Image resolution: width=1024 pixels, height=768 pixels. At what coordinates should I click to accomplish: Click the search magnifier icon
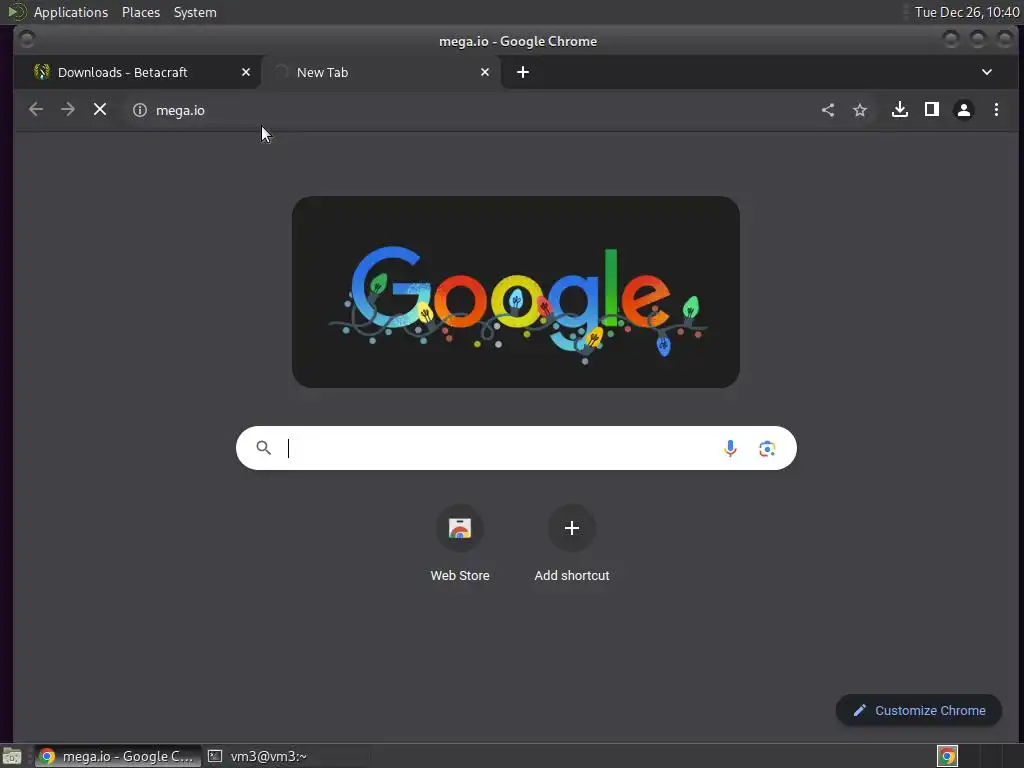264,448
